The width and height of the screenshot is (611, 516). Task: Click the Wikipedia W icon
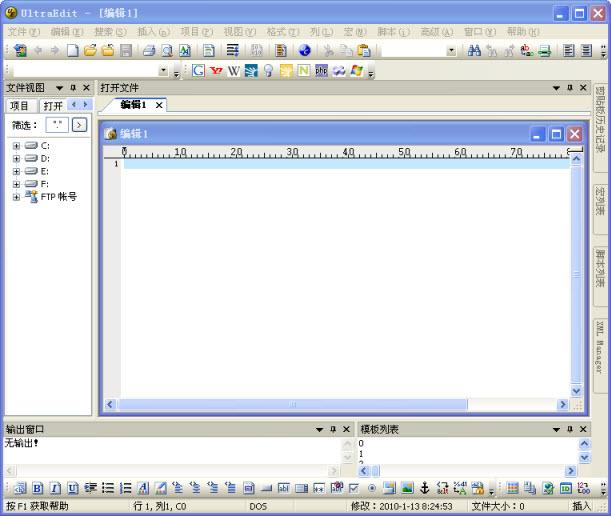click(233, 71)
